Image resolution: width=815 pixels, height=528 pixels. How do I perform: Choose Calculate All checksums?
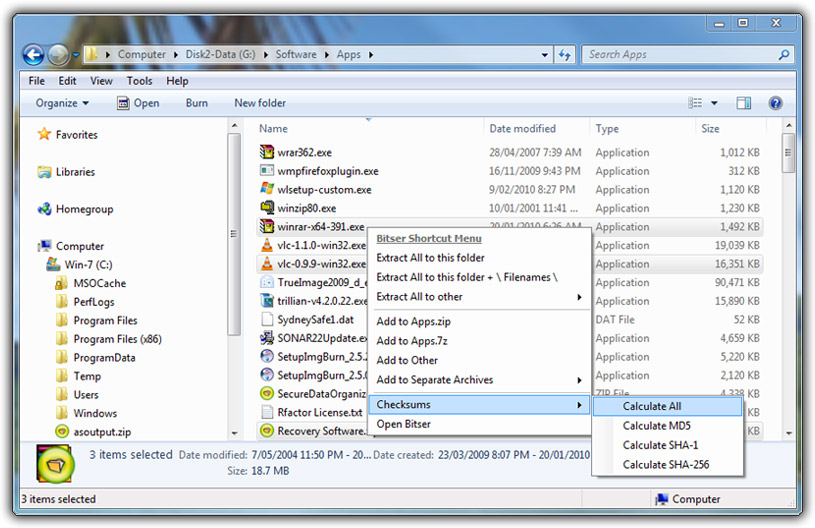tap(667, 406)
